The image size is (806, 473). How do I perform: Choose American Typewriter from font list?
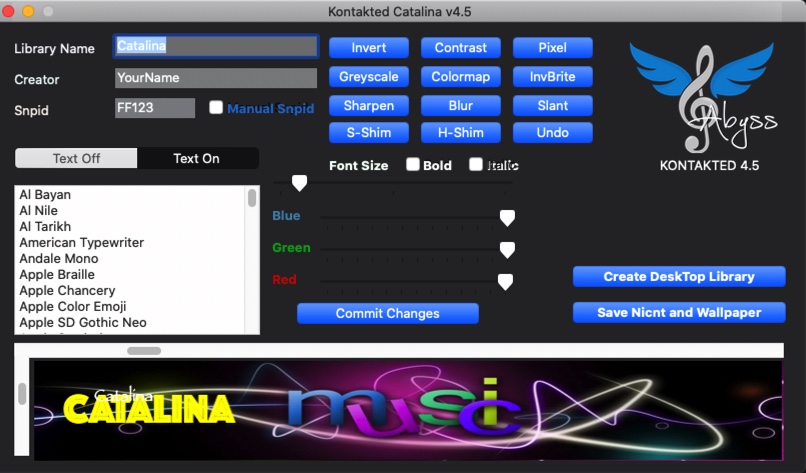tap(82, 243)
